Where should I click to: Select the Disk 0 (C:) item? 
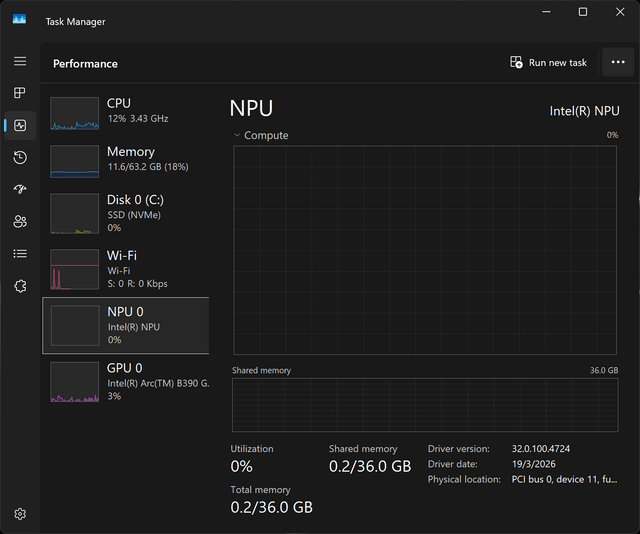[126, 213]
